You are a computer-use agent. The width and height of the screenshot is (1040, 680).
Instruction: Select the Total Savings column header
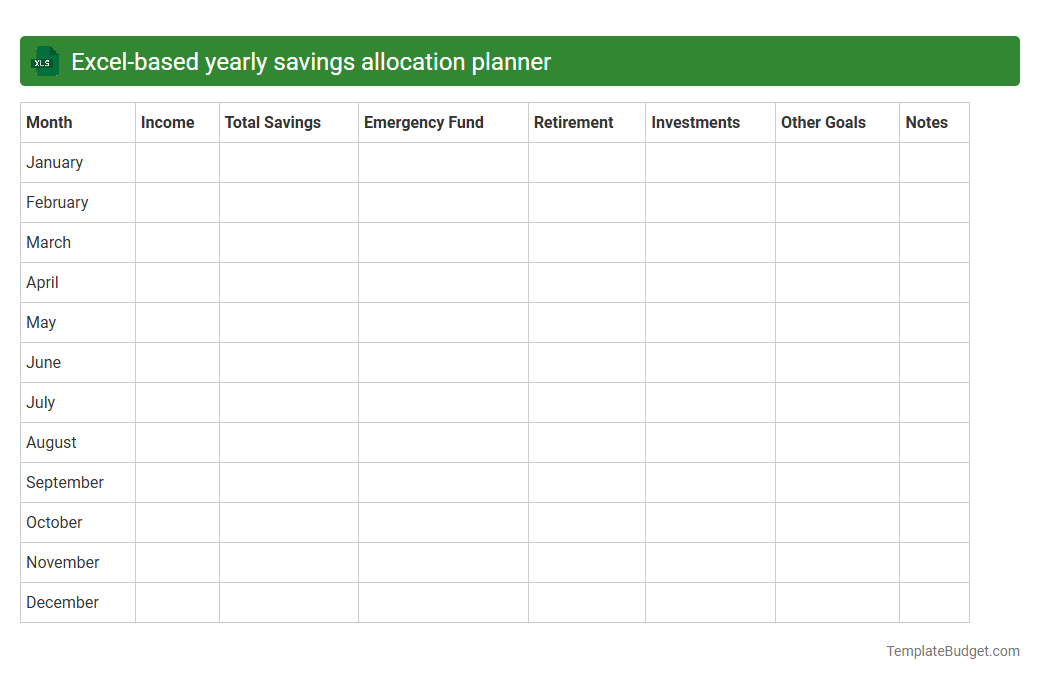point(272,122)
